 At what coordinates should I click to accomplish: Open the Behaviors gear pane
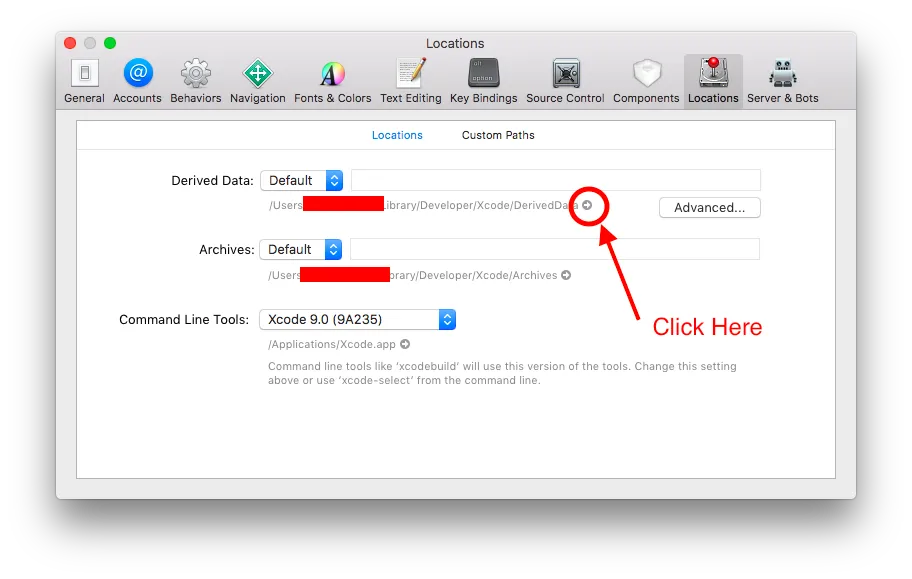pos(195,81)
